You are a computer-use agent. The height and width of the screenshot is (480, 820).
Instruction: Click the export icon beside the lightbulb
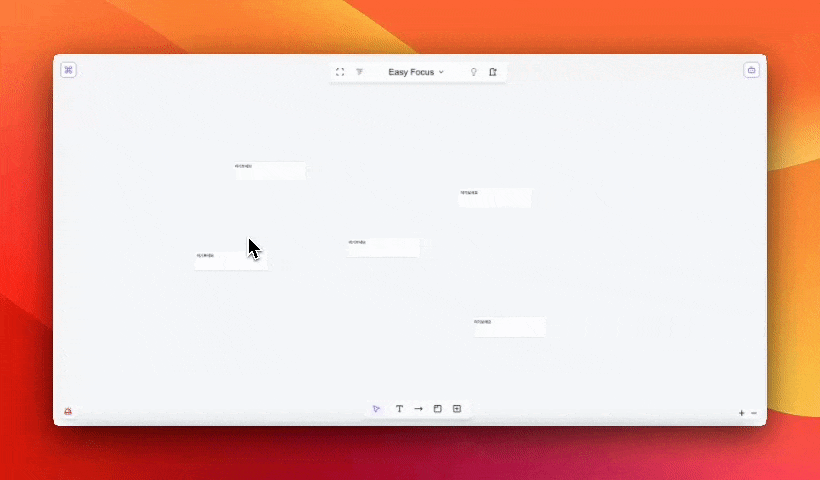[x=493, y=72]
